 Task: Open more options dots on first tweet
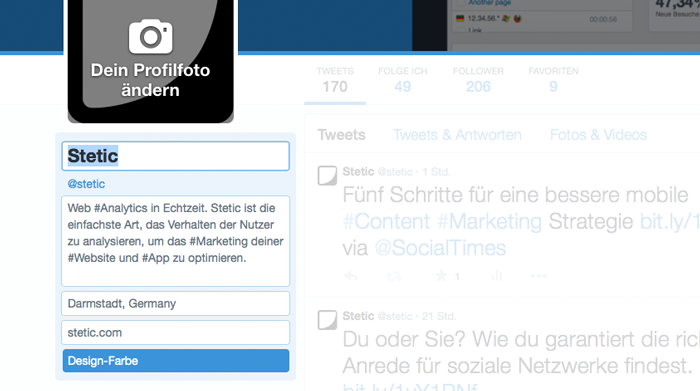[538, 276]
